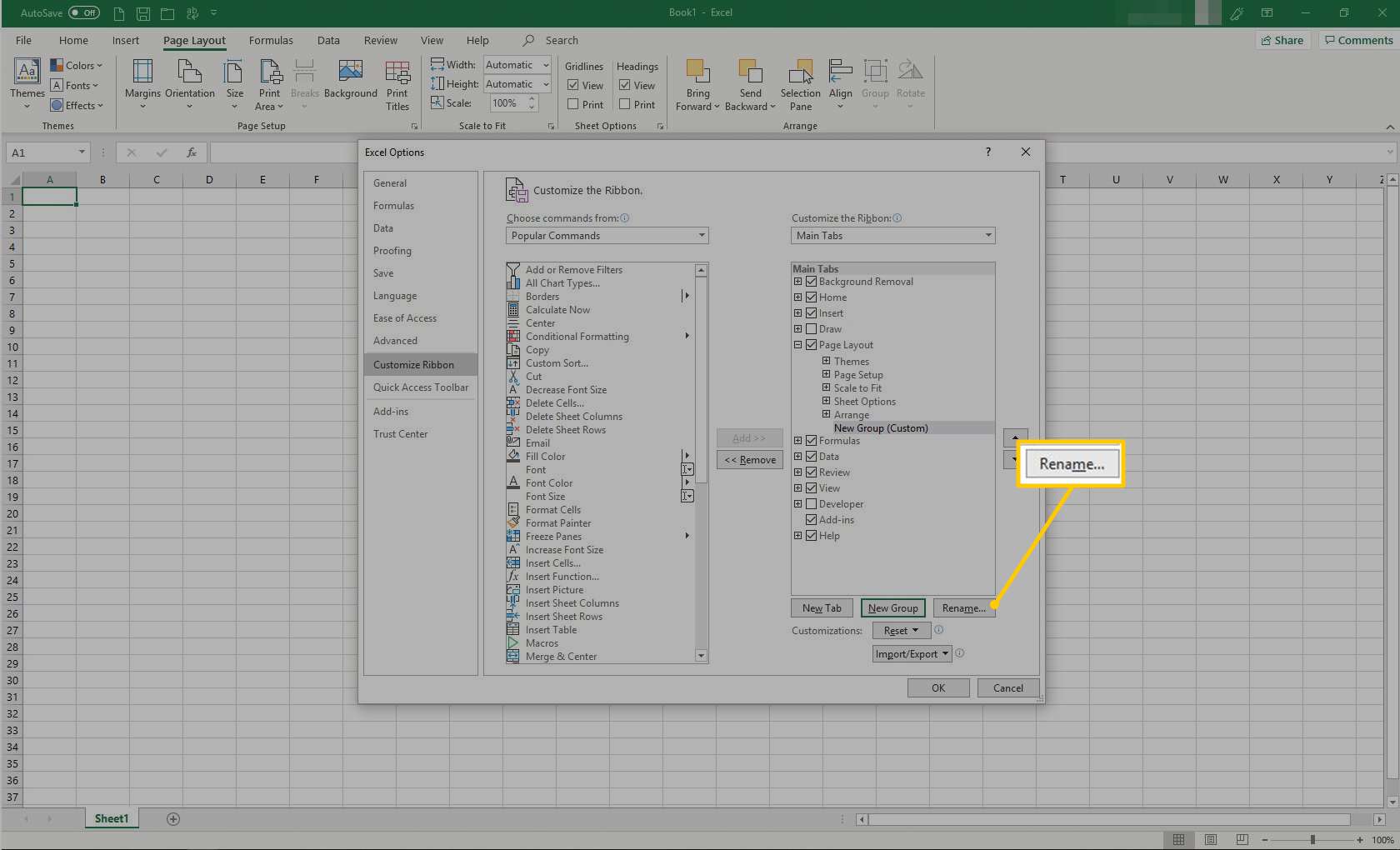This screenshot has width=1400, height=850.
Task: Click zoom out minus on status bar
Action: (x=1264, y=840)
